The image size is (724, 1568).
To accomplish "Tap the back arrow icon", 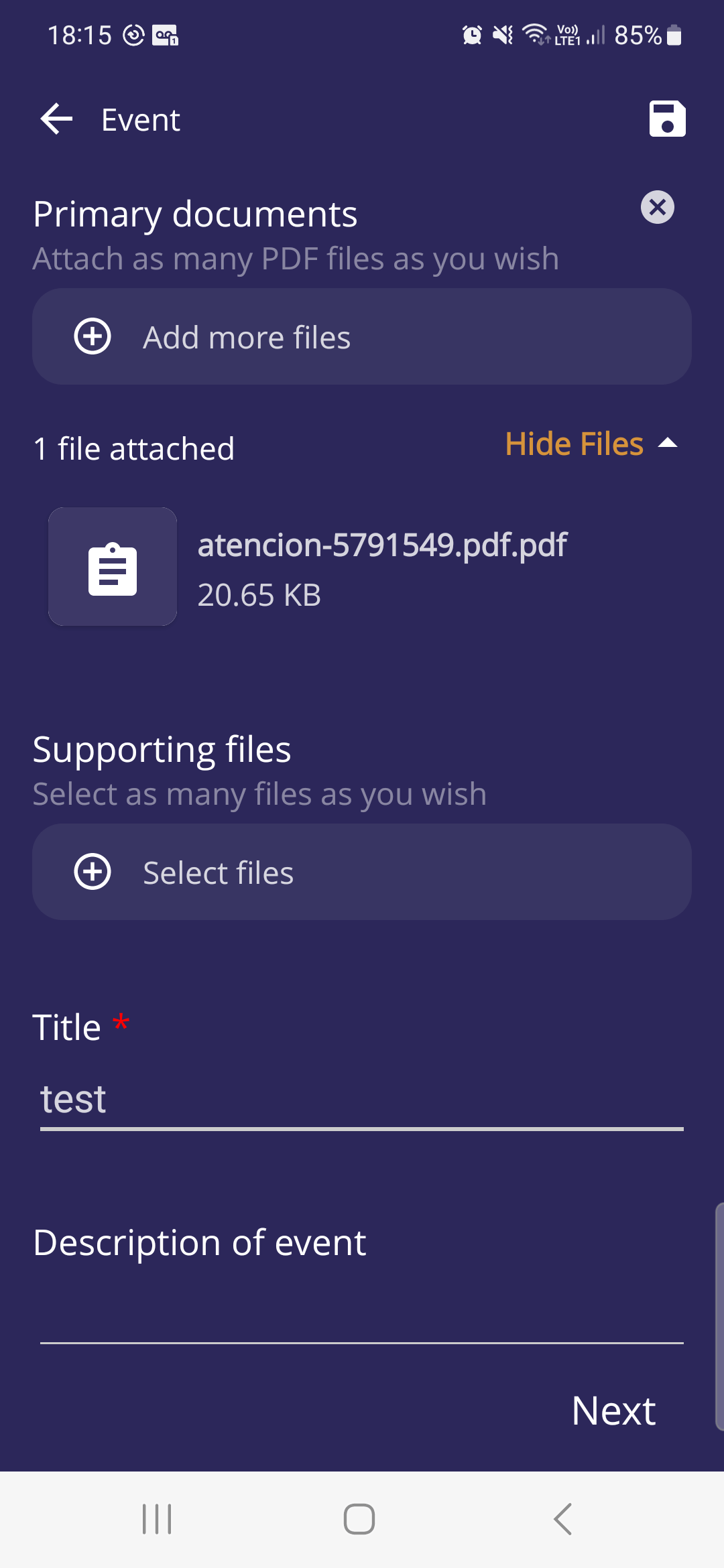I will coord(56,119).
